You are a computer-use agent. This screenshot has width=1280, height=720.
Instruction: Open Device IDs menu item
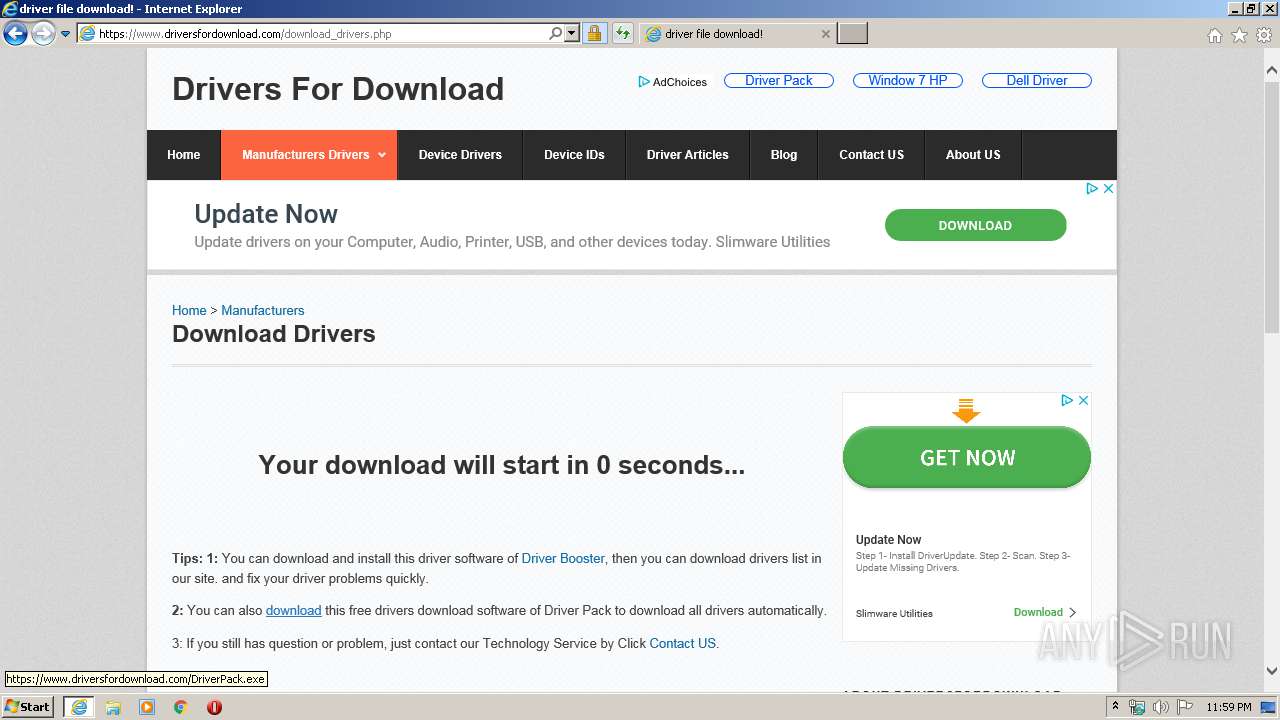574,155
